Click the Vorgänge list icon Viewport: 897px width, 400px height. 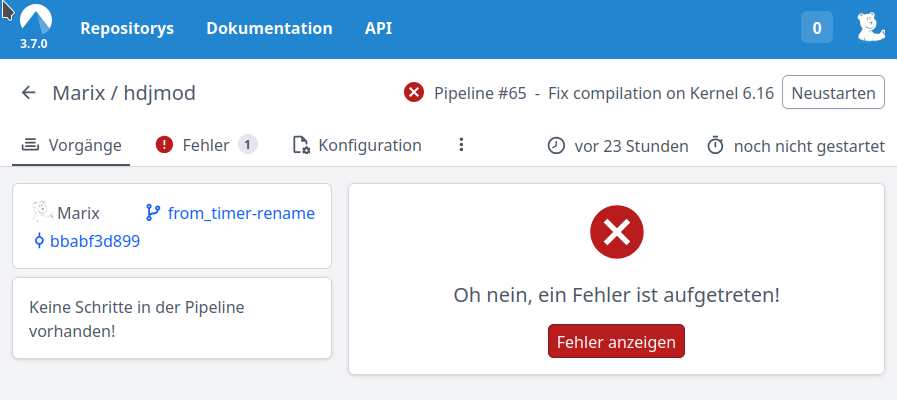coord(30,145)
